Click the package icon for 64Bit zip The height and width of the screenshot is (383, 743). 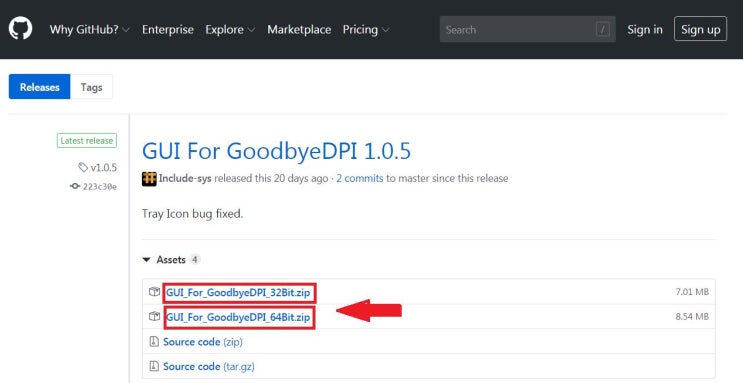(154, 316)
